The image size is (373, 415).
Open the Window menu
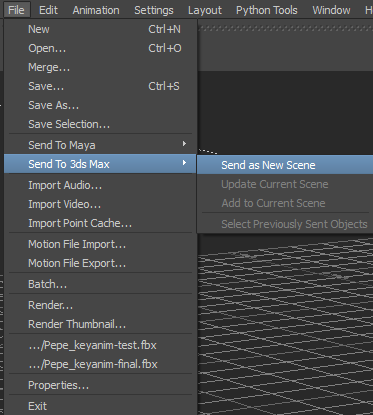tap(331, 10)
